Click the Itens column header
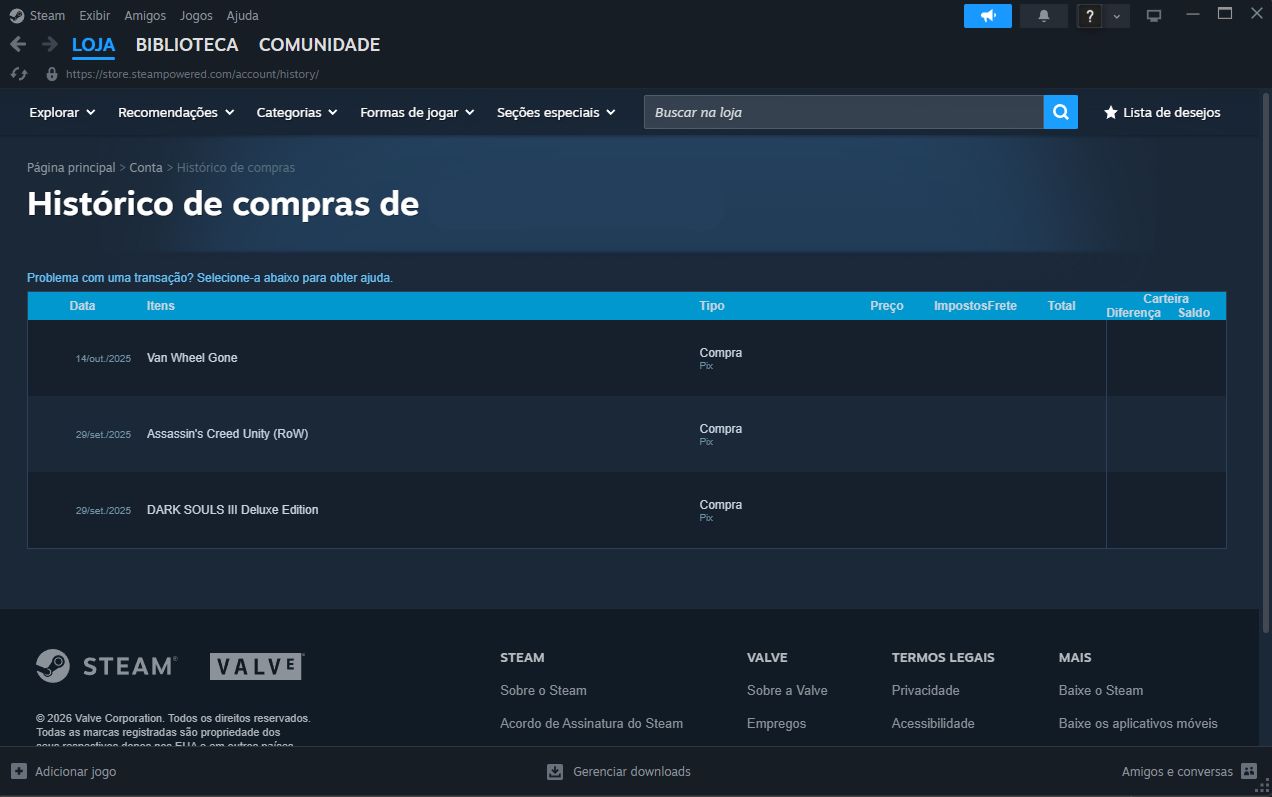Viewport: 1272px width, 797px height. (x=161, y=306)
